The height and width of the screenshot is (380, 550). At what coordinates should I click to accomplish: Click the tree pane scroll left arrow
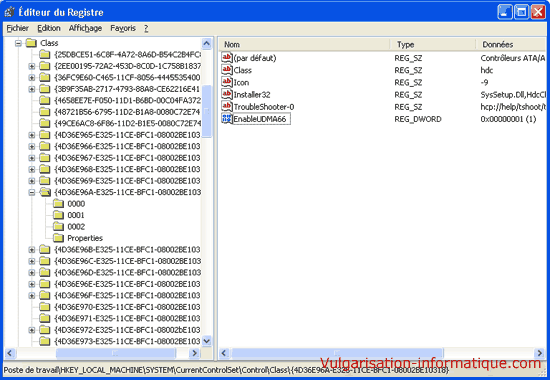pos(10,353)
